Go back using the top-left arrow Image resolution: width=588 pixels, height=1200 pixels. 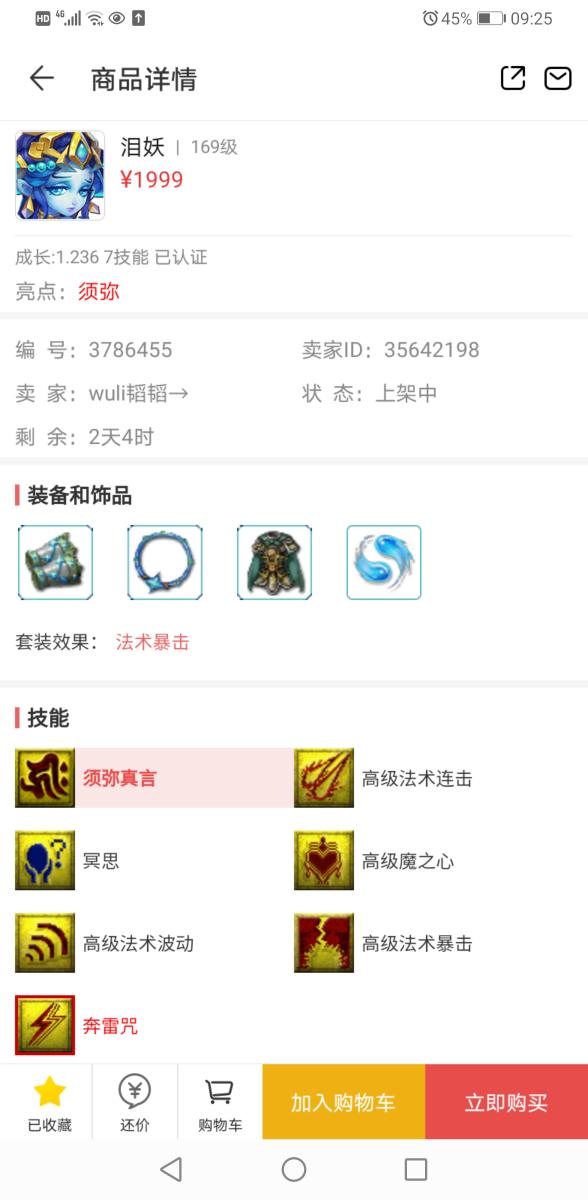click(x=41, y=78)
